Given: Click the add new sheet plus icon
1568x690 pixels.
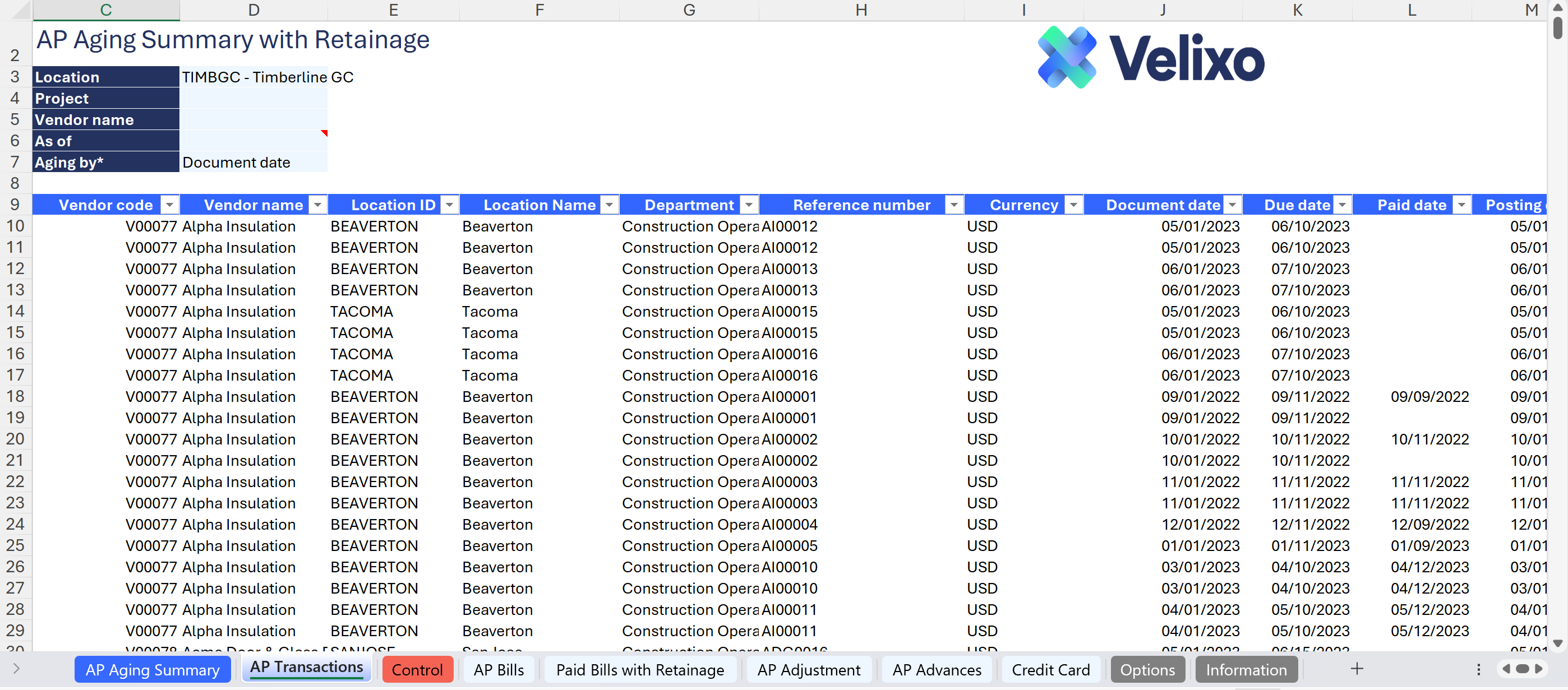Looking at the screenshot, I should tap(1357, 669).
